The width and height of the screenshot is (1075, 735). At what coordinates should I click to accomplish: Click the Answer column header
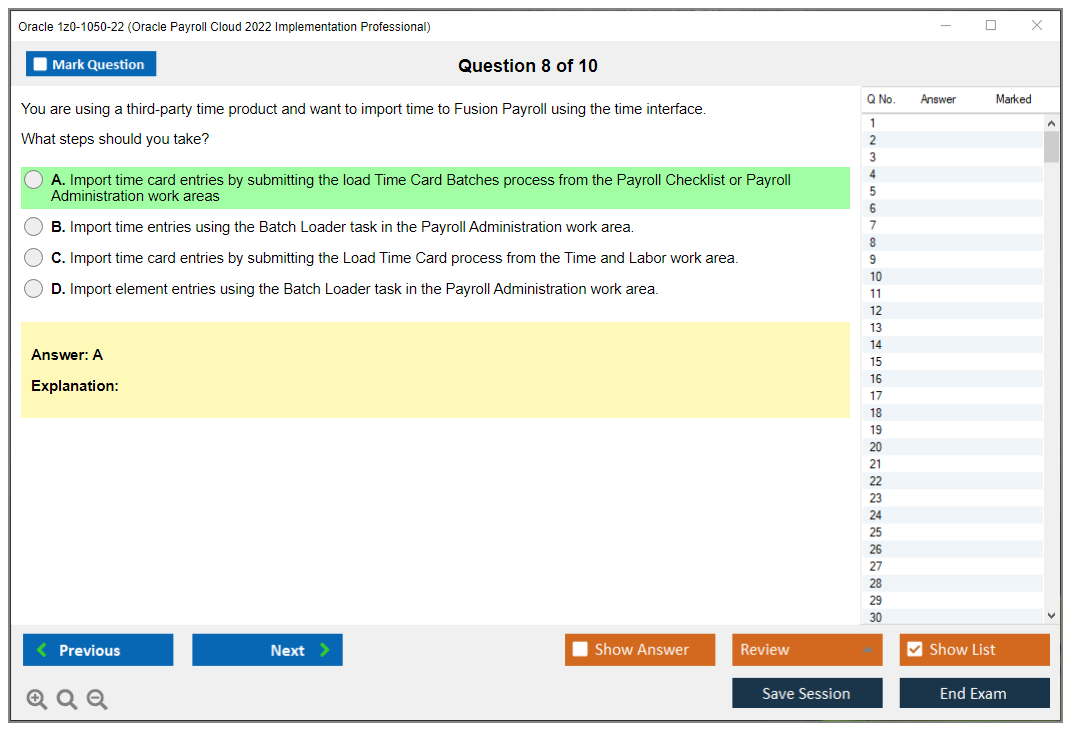click(938, 99)
